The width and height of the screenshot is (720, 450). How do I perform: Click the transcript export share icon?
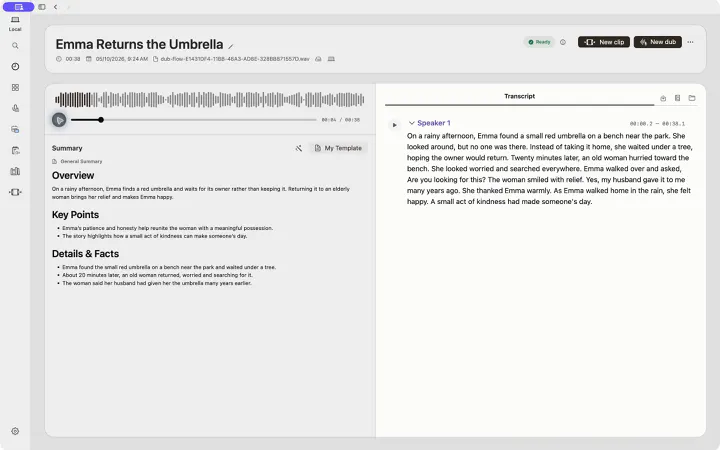[x=663, y=98]
